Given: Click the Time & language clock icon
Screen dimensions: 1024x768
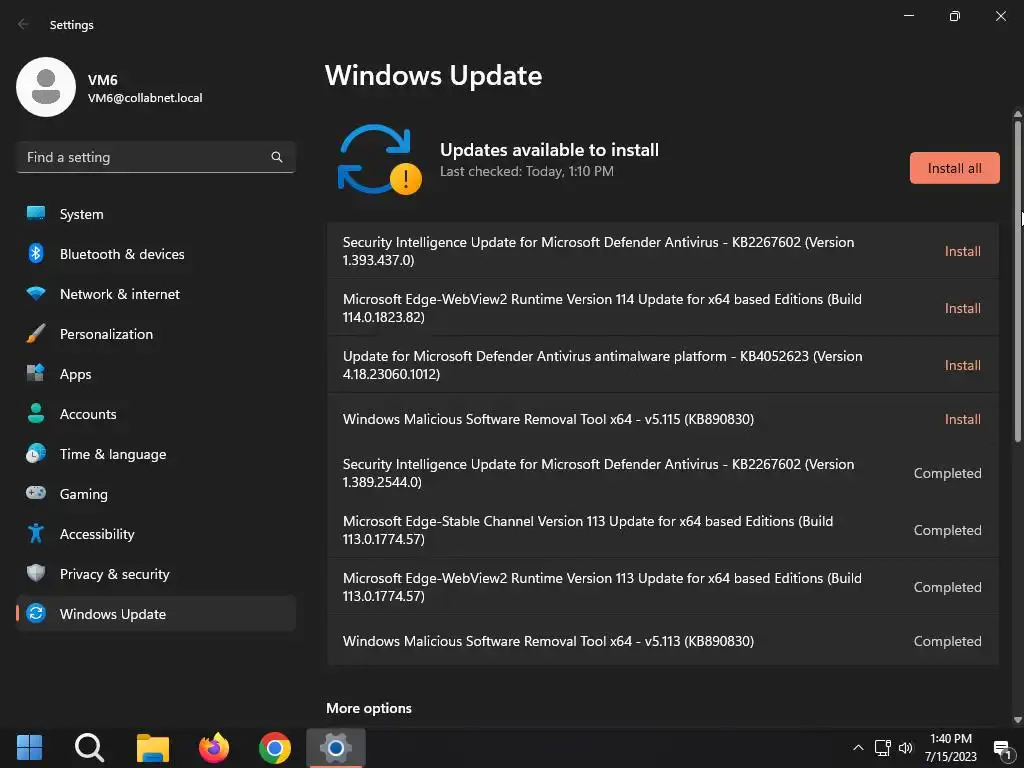Looking at the screenshot, I should pos(36,453).
